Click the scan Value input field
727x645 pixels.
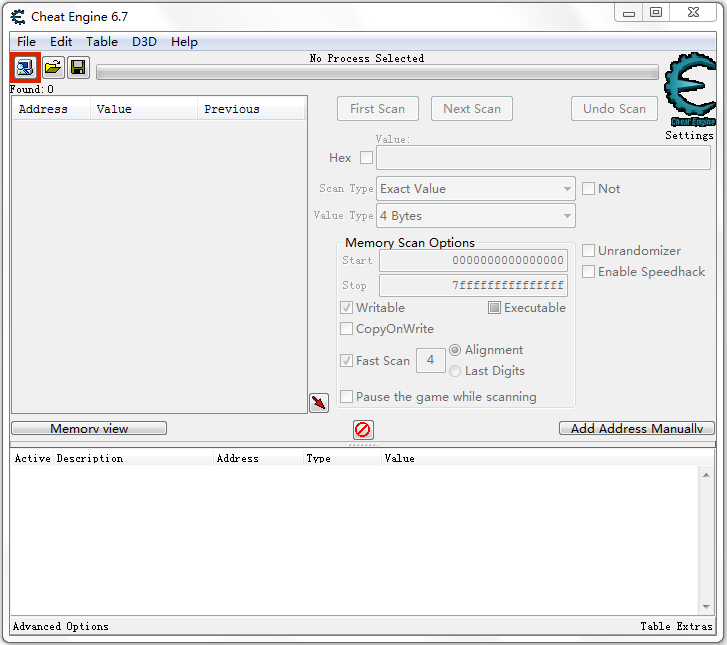543,158
